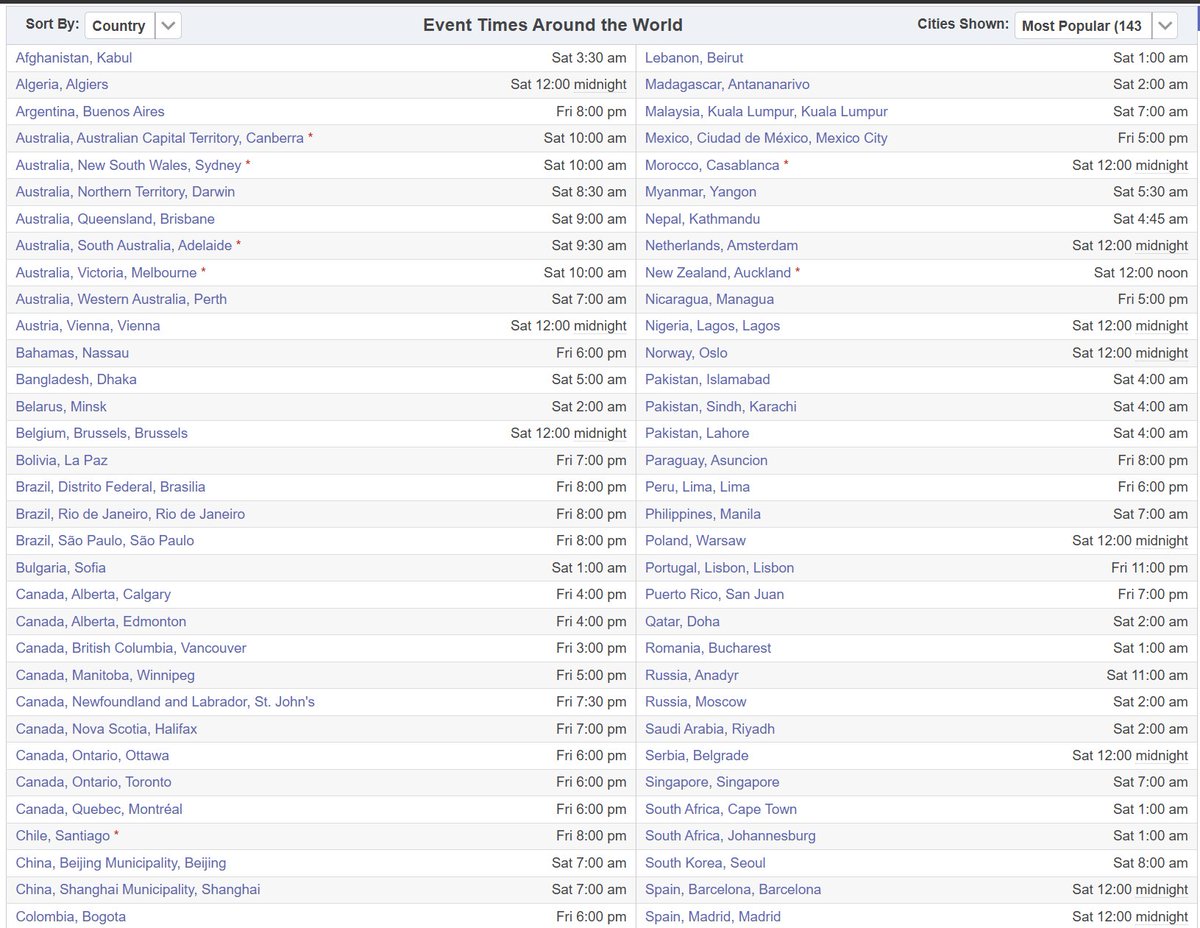Open the Malaysia, Kuala Lumpur link

click(766, 112)
